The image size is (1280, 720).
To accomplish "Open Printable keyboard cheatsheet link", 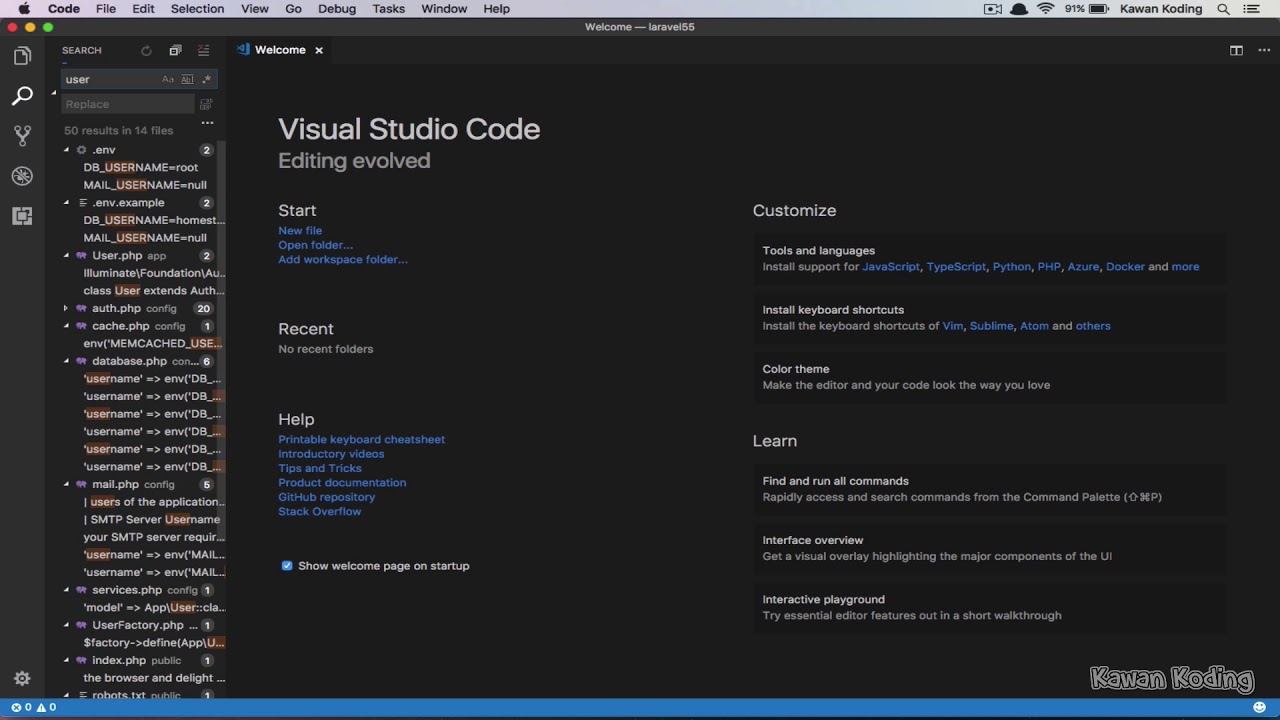I will 361,440.
